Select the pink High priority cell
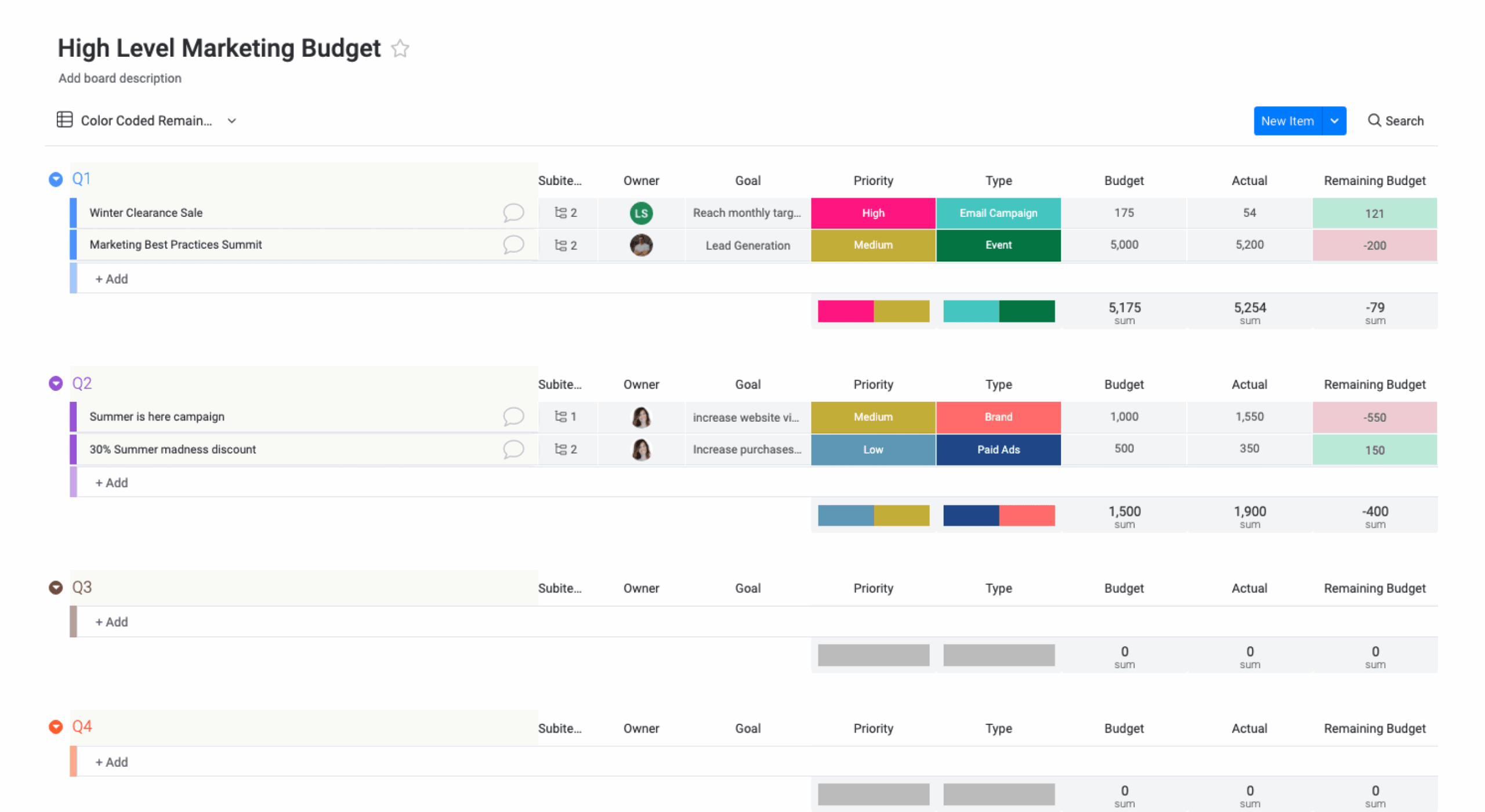Screen dimensions: 1485x812 pos(873,213)
